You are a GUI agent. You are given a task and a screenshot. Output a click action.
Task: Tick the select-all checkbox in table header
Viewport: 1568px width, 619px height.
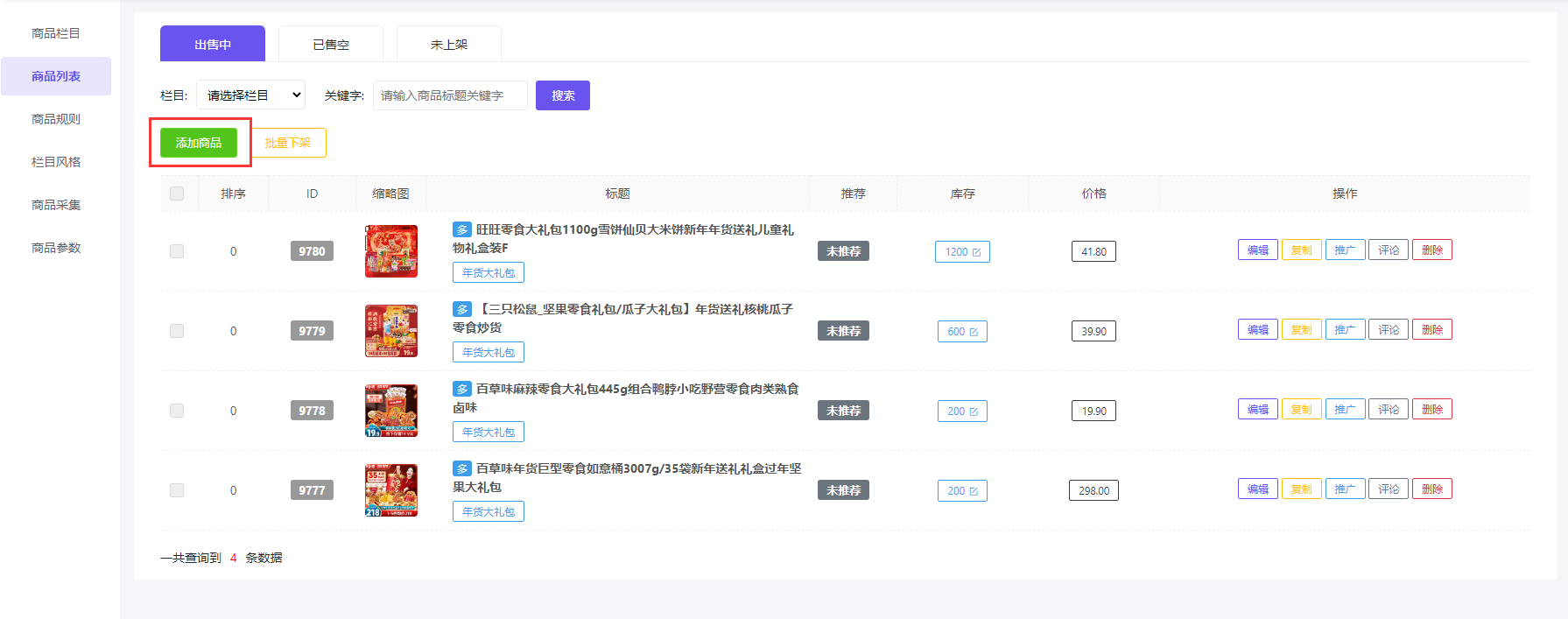(x=177, y=193)
